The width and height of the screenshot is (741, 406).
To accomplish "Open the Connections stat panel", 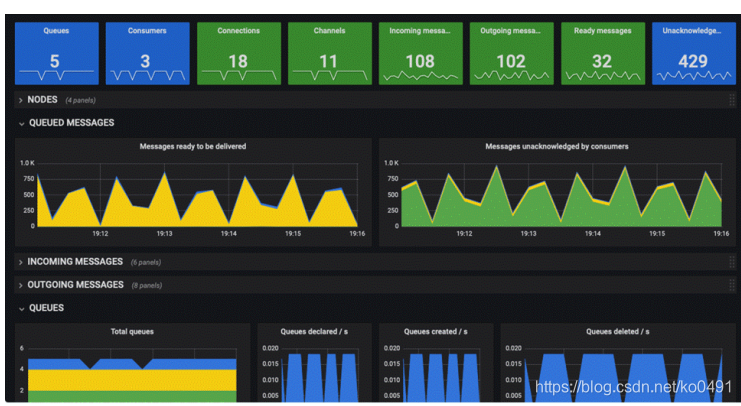I will (239, 53).
